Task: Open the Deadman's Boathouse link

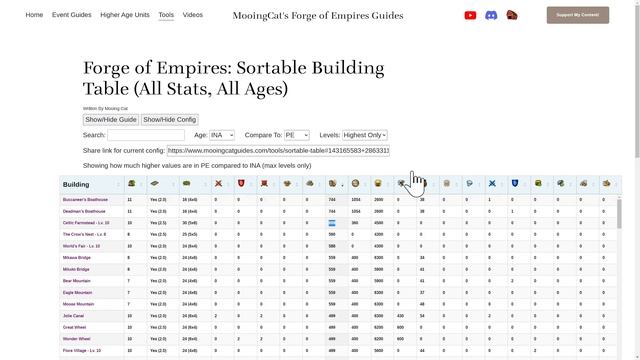Action: pos(84,211)
